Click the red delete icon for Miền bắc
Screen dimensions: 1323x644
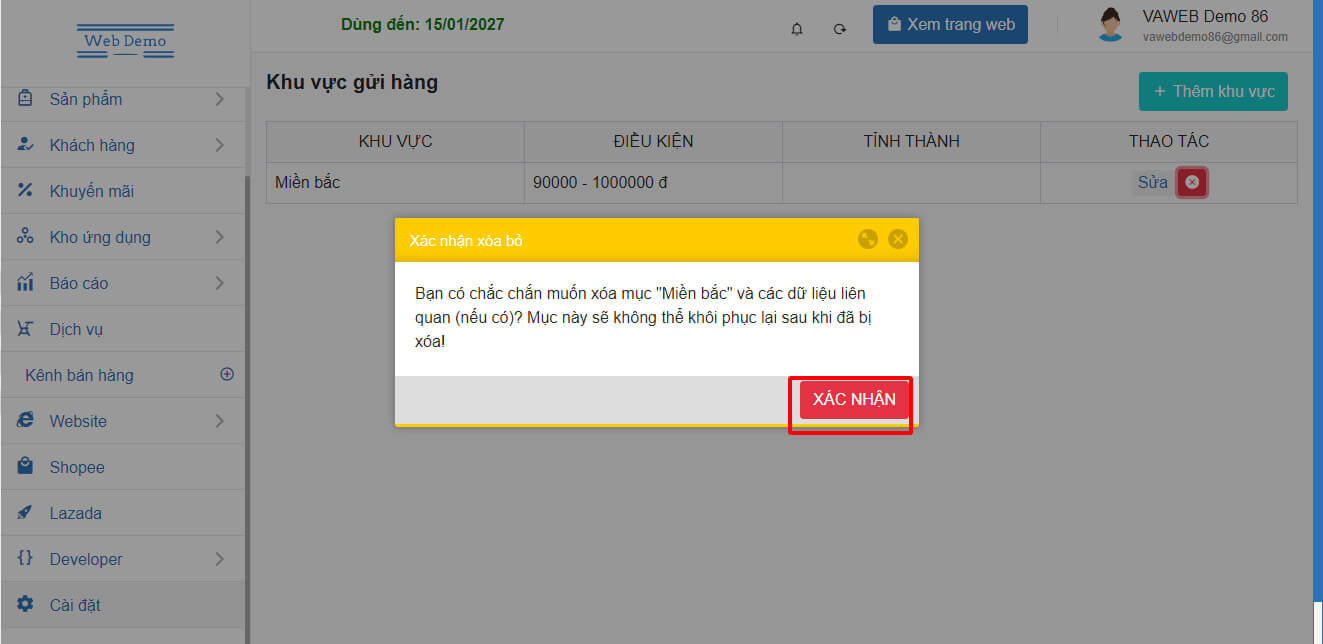pos(1192,182)
